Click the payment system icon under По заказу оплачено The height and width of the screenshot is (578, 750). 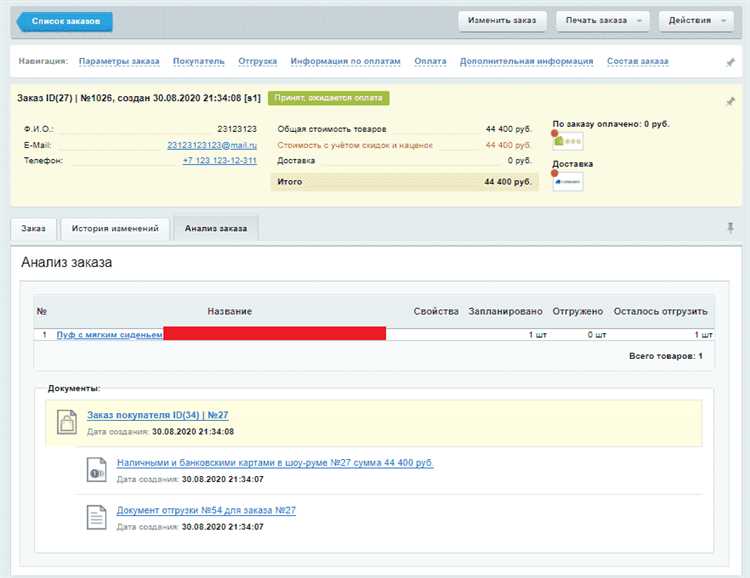[568, 141]
